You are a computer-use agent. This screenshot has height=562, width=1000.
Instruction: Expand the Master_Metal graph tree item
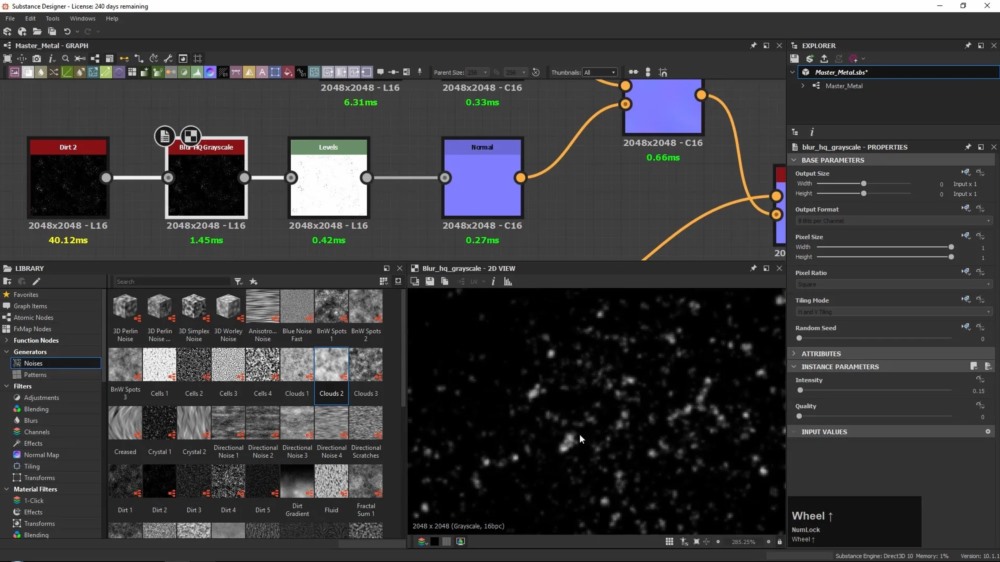[804, 85]
